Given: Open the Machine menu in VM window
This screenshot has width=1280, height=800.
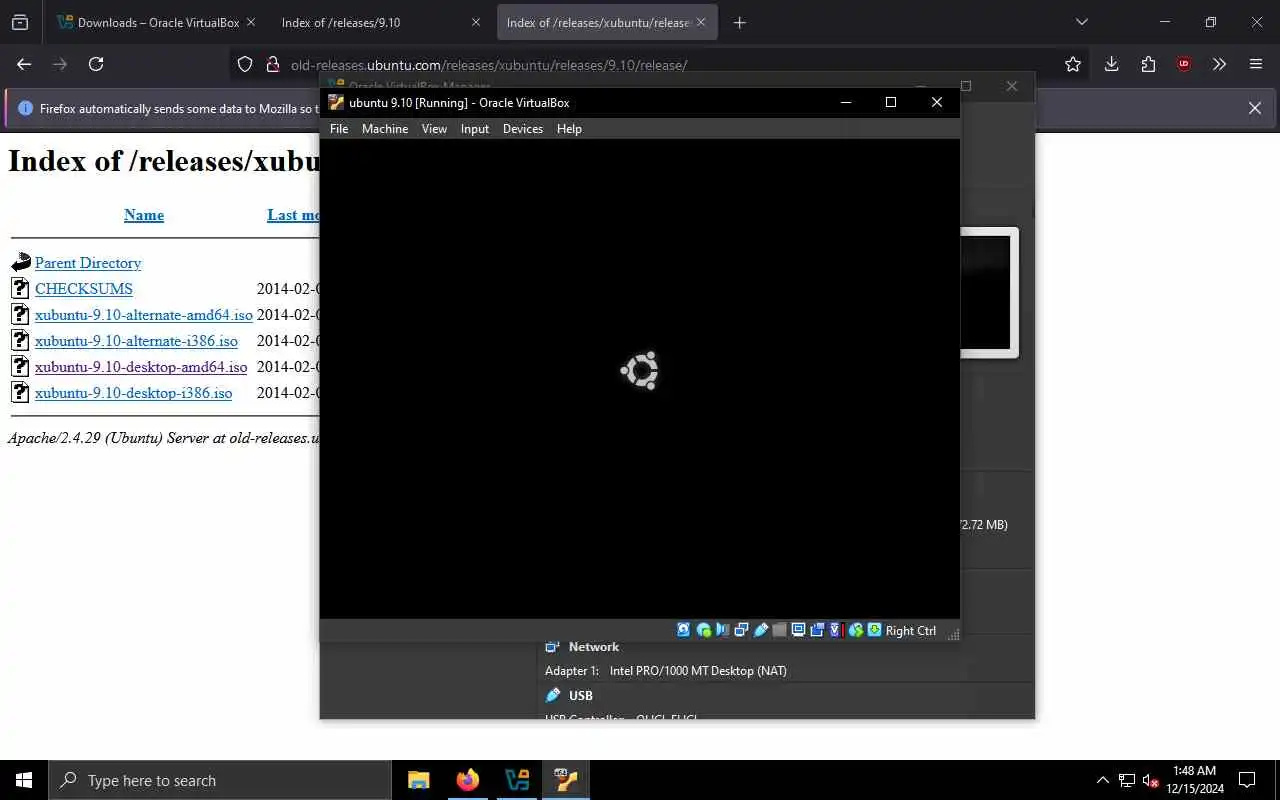Looking at the screenshot, I should point(385,129).
